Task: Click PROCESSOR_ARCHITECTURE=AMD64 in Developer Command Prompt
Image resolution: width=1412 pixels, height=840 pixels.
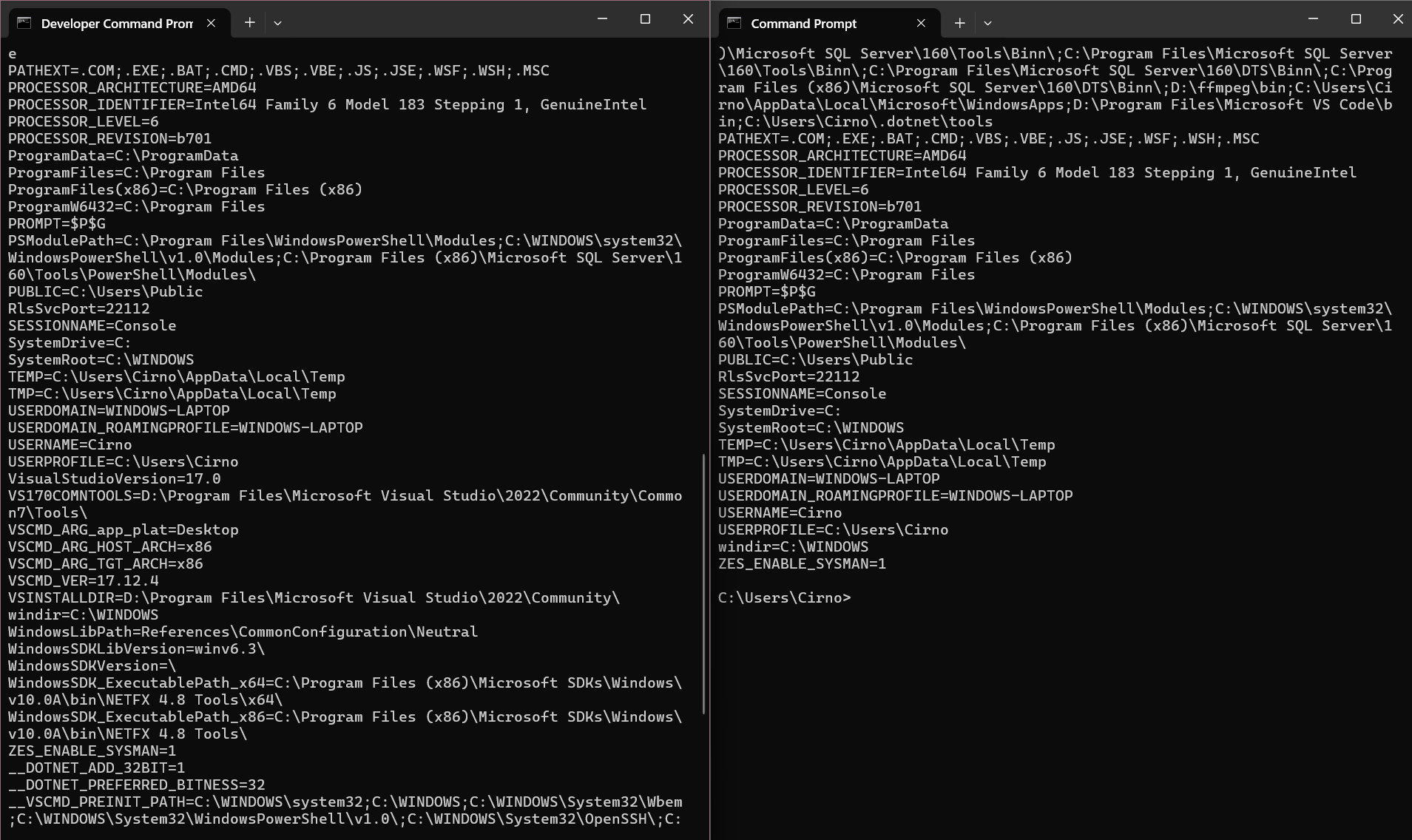Action: pos(132,87)
